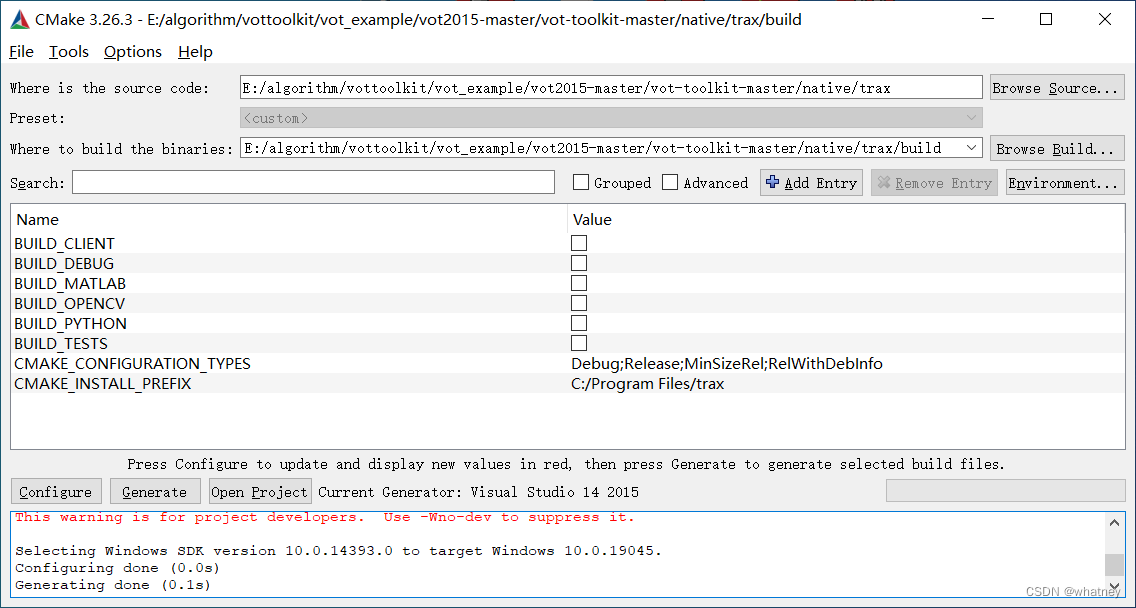Select the CMAKE_CONFIGURATION_TYPES row name
Image resolution: width=1136 pixels, height=608 pixels.
[133, 363]
